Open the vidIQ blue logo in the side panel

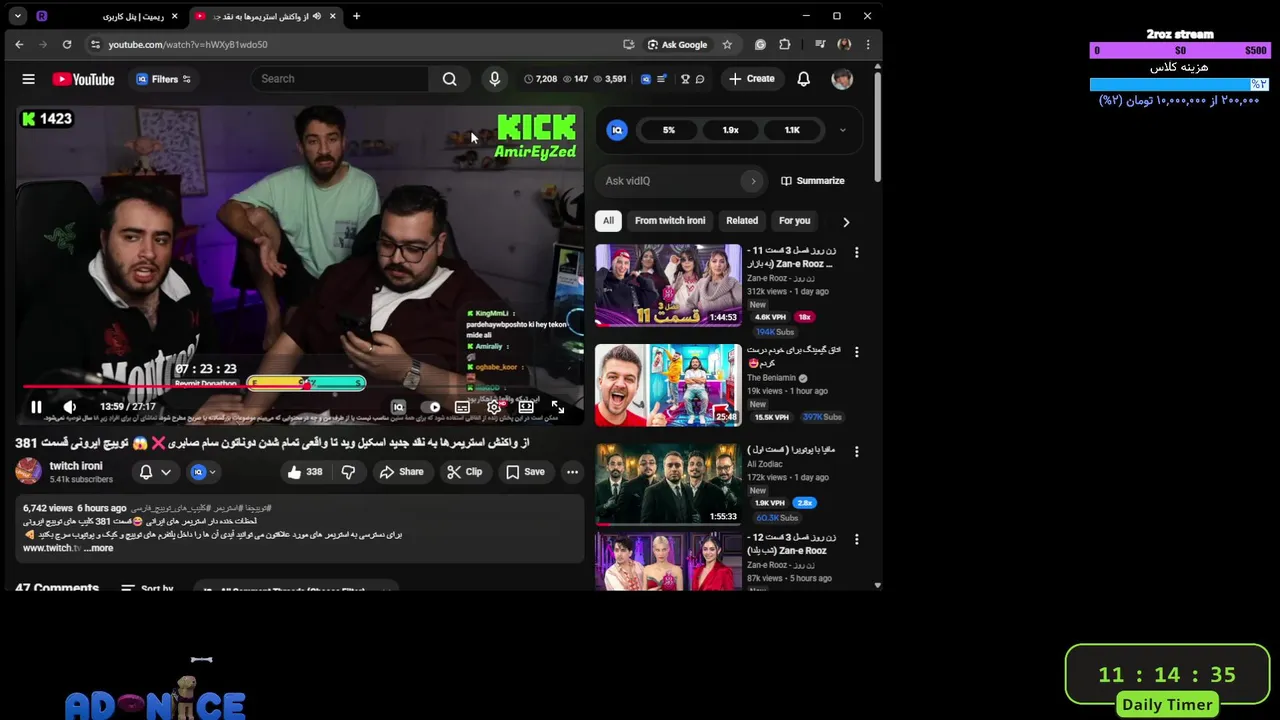coord(617,130)
